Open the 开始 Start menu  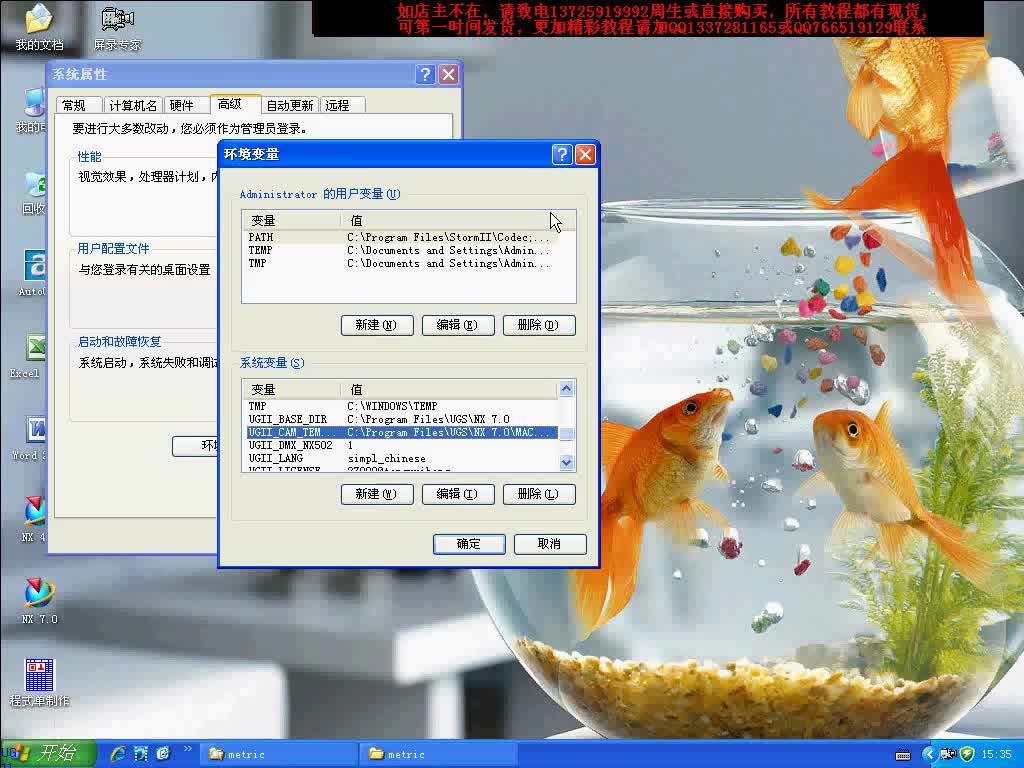48,754
